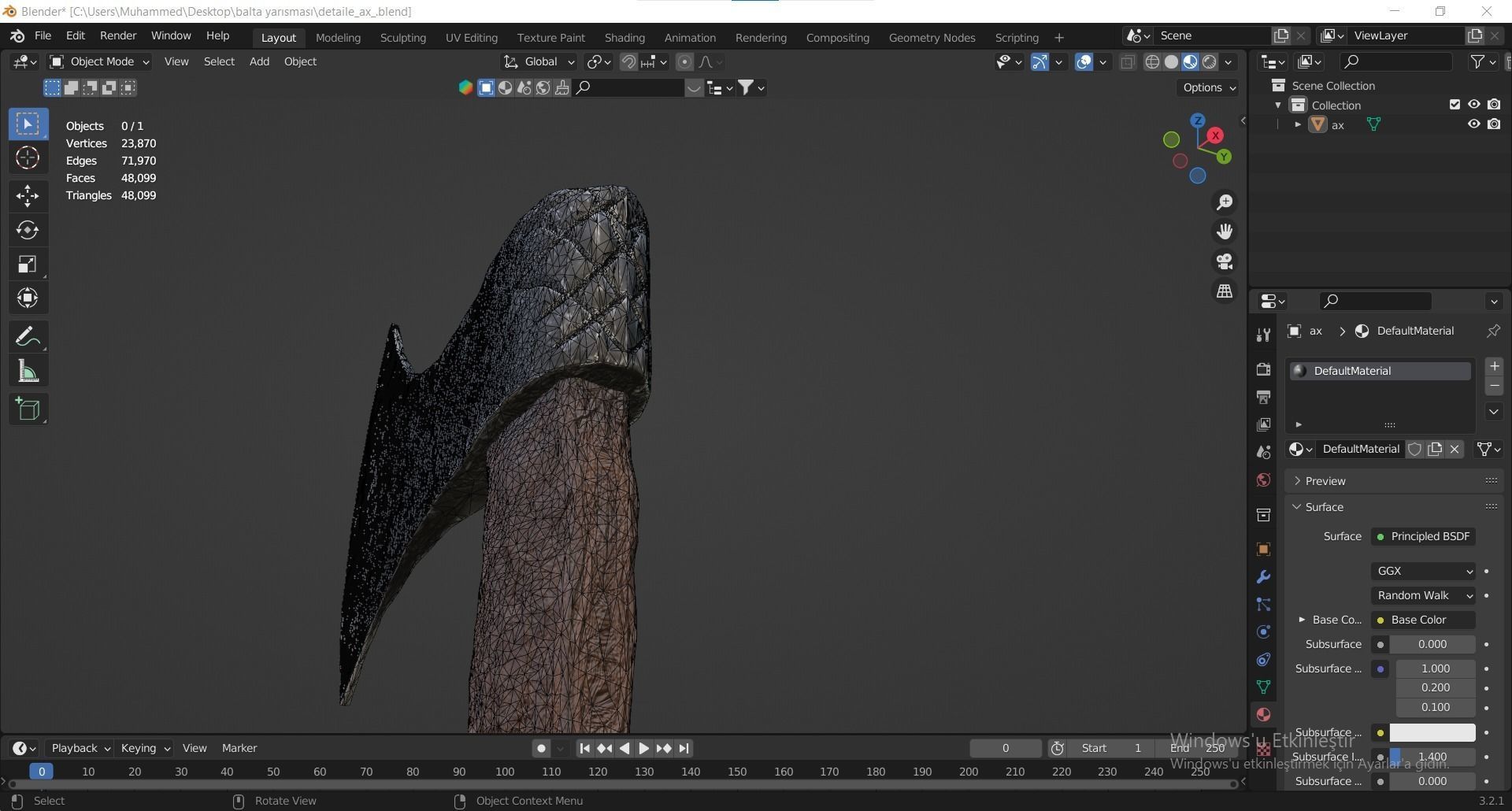
Task: Open the Object Mode dropdown
Action: [99, 61]
